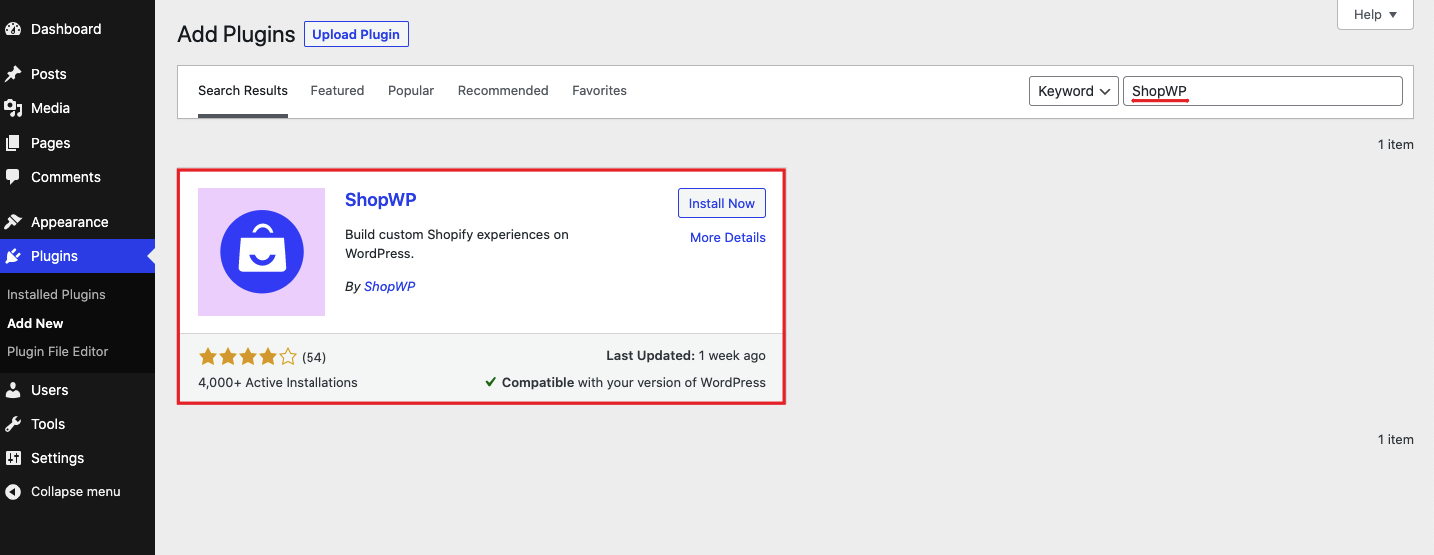Click the Upload Plugin button
This screenshot has width=1434, height=555.
pos(356,35)
